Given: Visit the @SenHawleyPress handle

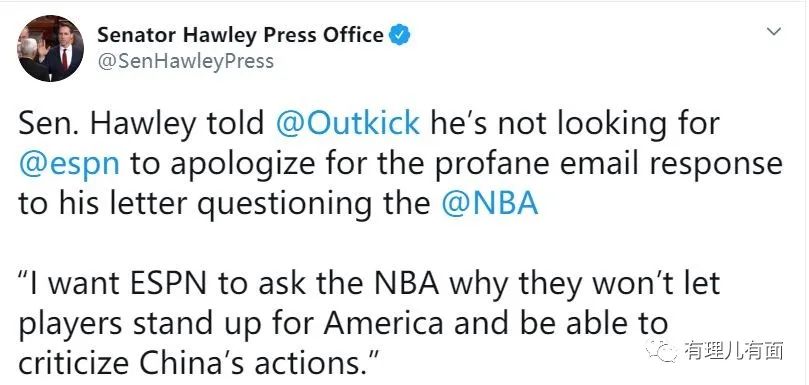Looking at the screenshot, I should 186,61.
